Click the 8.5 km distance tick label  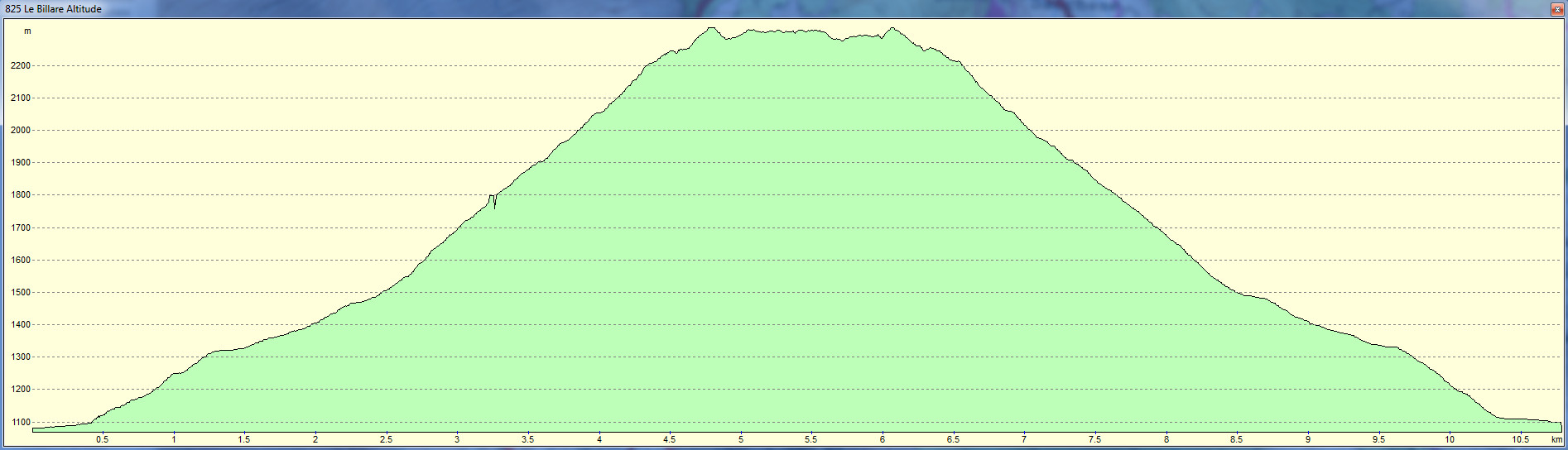[1236, 439]
